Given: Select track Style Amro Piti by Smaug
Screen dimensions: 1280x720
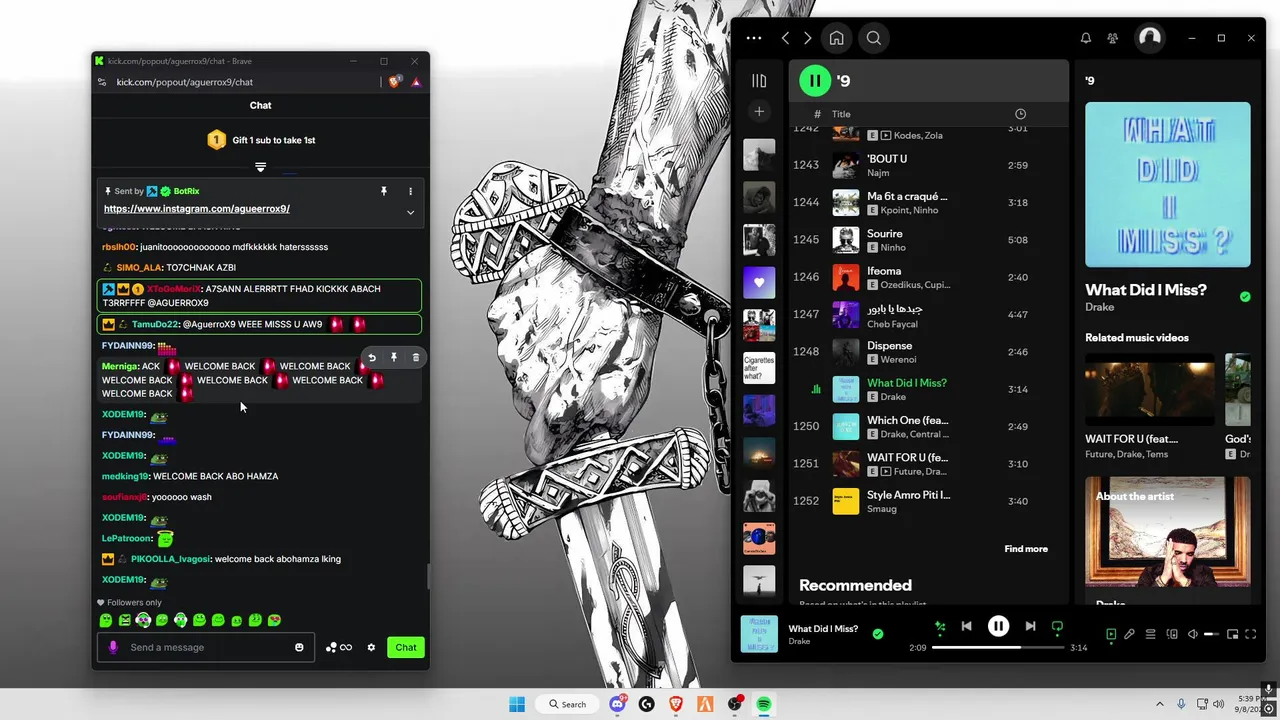Looking at the screenshot, I should 927,501.
